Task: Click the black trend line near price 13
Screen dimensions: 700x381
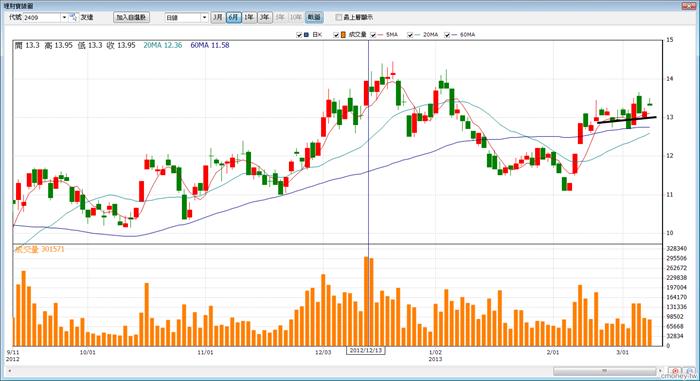Action: (x=627, y=120)
